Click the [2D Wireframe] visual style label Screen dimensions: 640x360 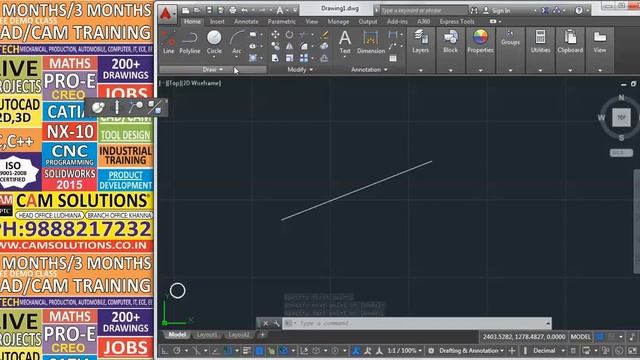click(x=202, y=83)
